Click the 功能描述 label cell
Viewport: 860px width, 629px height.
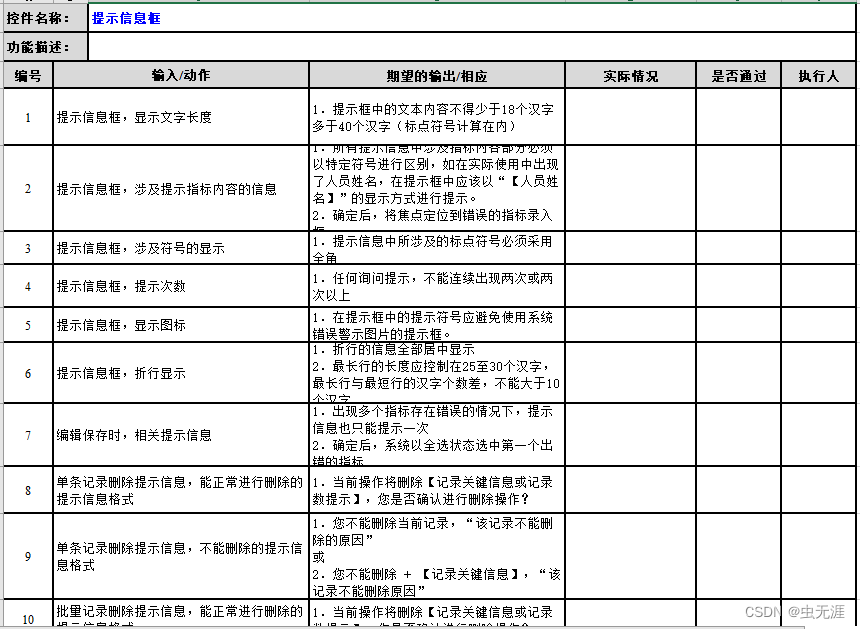point(46,47)
